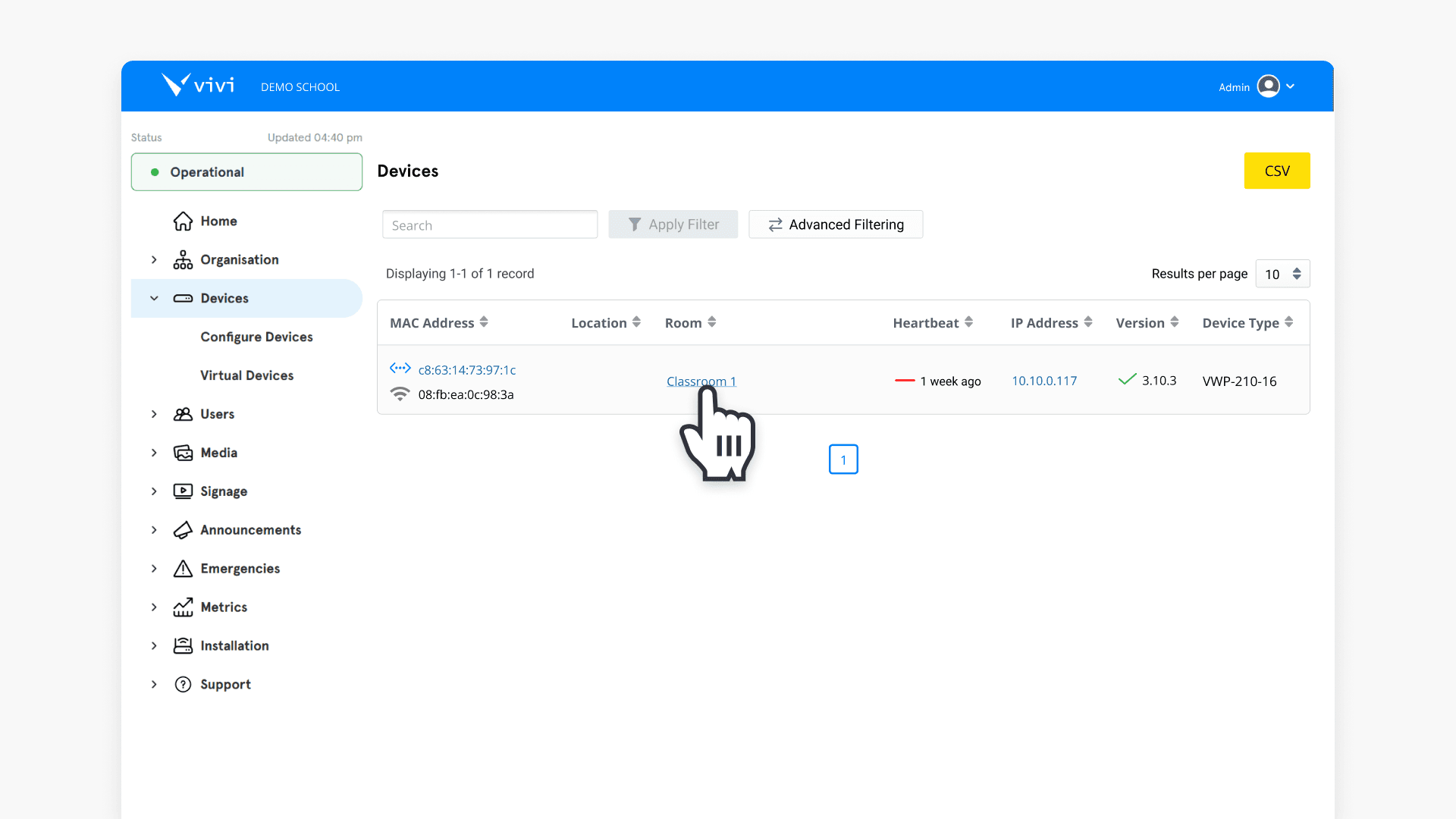Click the Home icon in the sidebar

183,221
